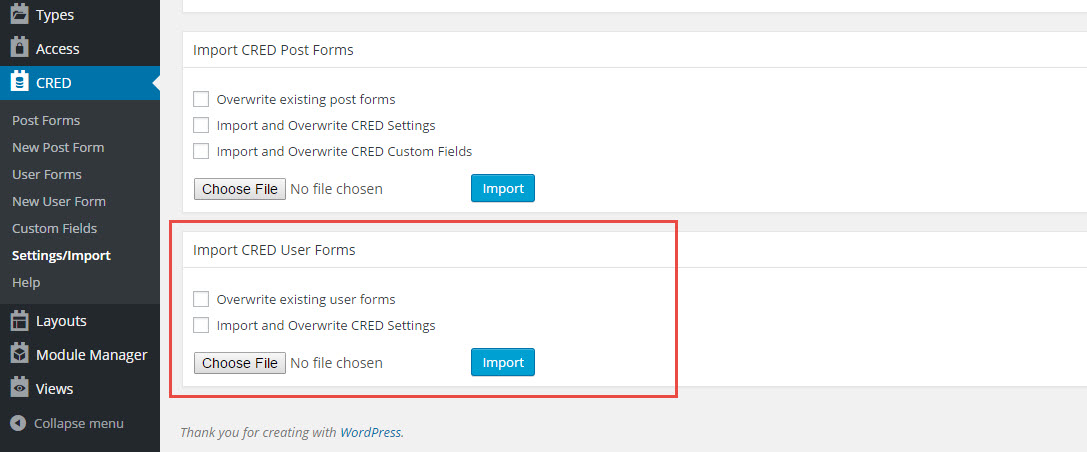The height and width of the screenshot is (452, 1087).
Task: Check Import and Overwrite CRED Settings for post forms
Action: [x=201, y=125]
